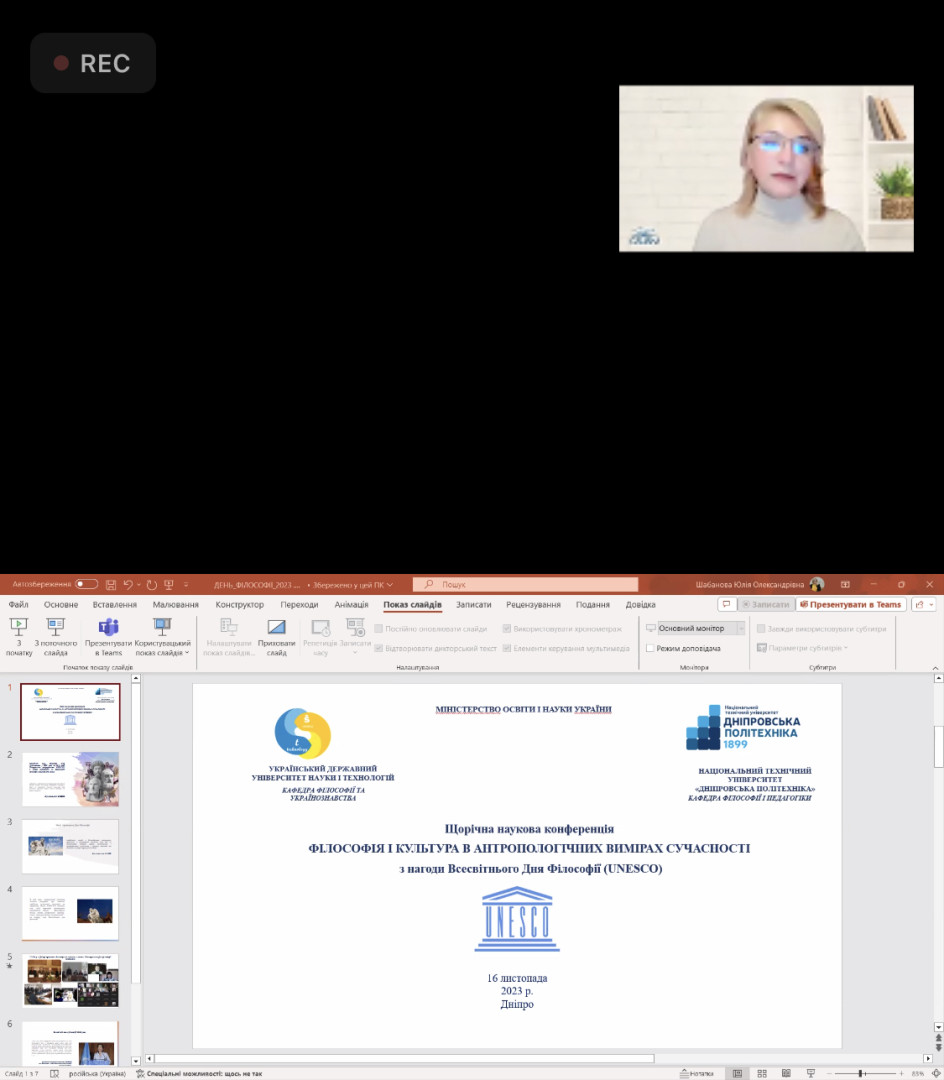Select slide 2 thumbnail
Image resolution: width=944 pixels, height=1080 pixels.
point(70,779)
